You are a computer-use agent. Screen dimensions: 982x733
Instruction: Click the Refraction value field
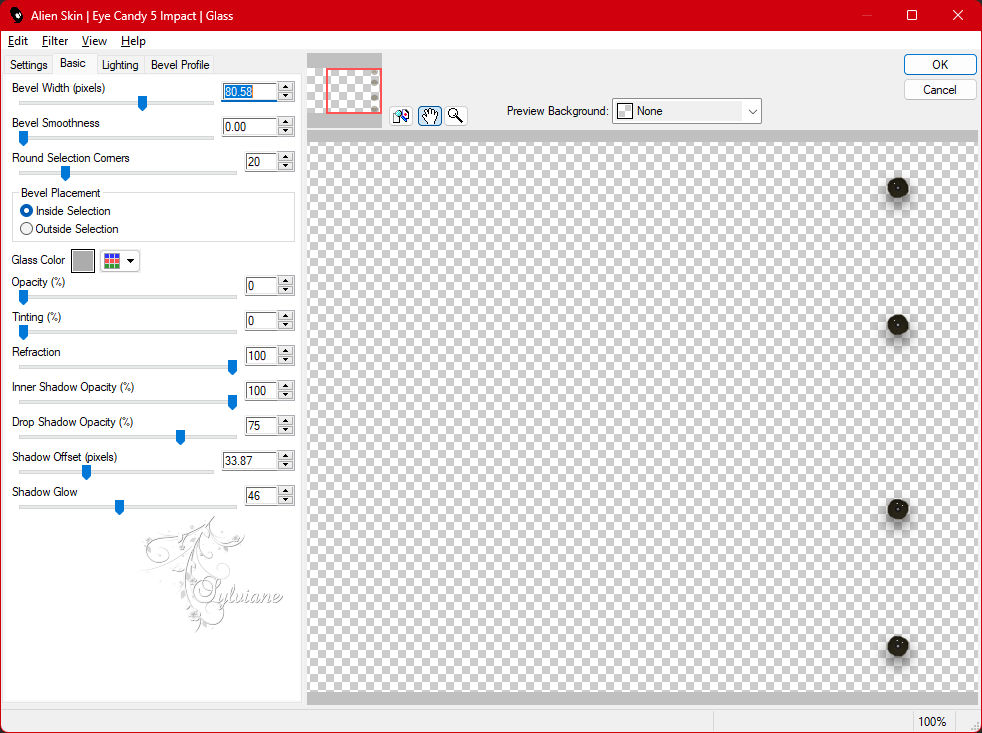click(261, 356)
